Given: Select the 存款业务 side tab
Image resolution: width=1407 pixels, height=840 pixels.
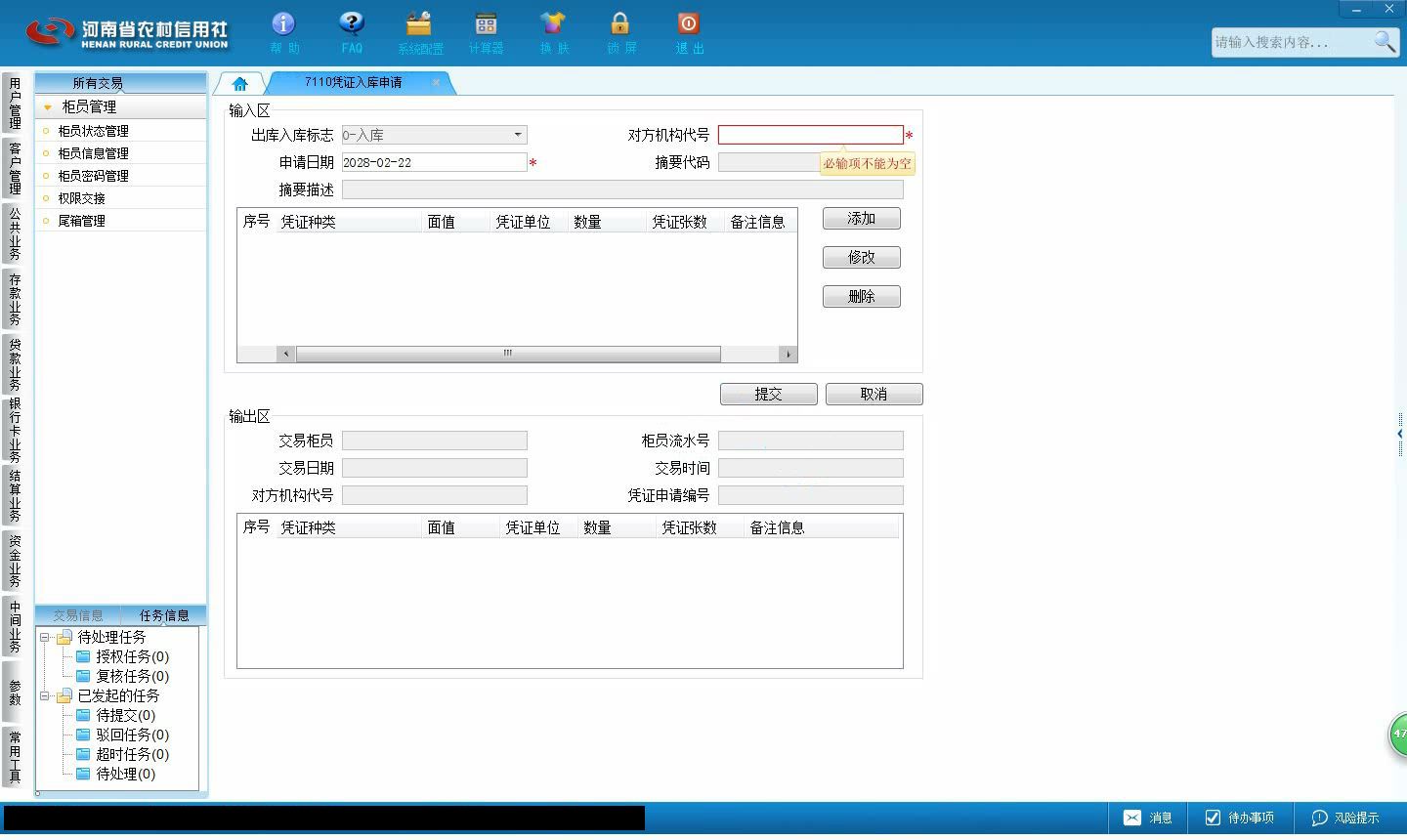Looking at the screenshot, I should tap(15, 299).
